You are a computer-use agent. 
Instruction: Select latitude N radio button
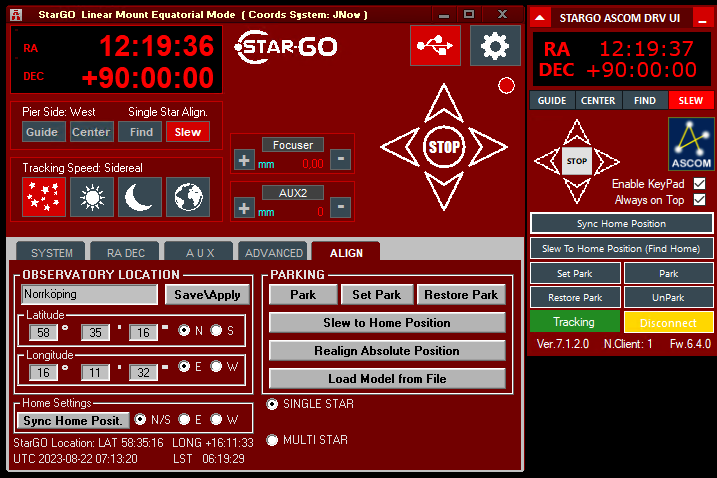pos(184,330)
